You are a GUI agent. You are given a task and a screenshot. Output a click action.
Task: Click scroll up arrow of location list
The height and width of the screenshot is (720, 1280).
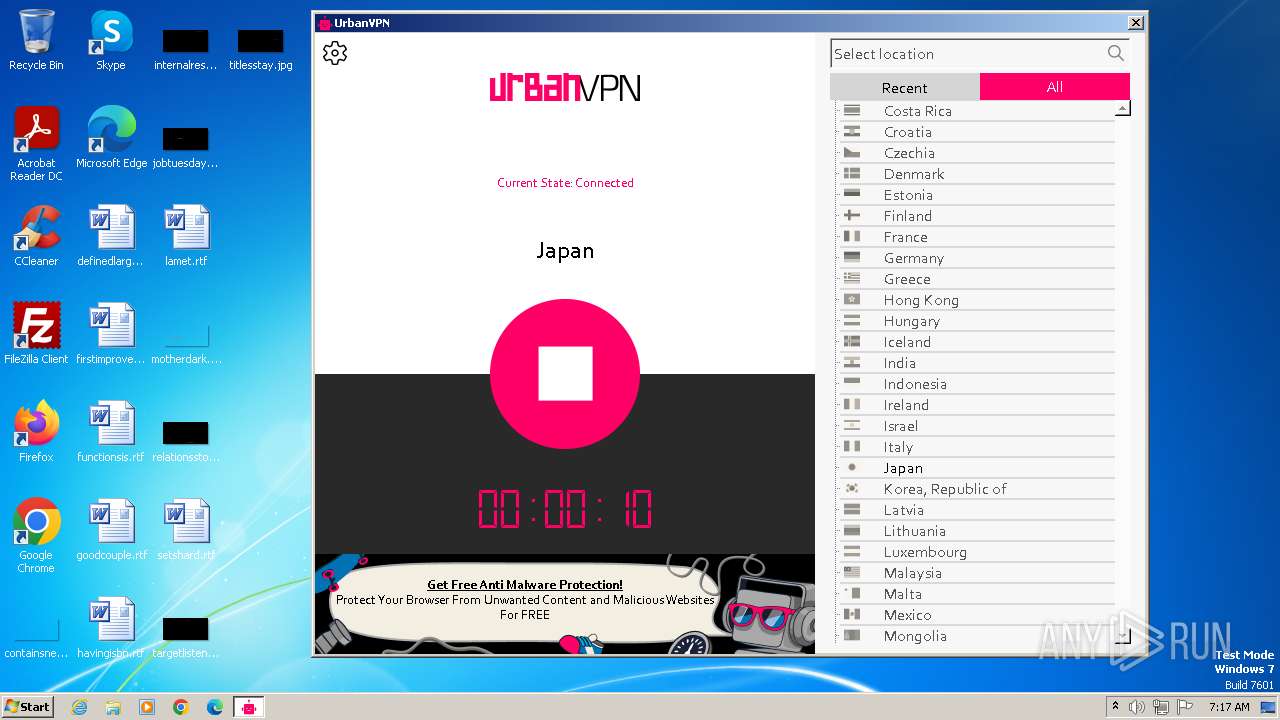pyautogui.click(x=1123, y=108)
